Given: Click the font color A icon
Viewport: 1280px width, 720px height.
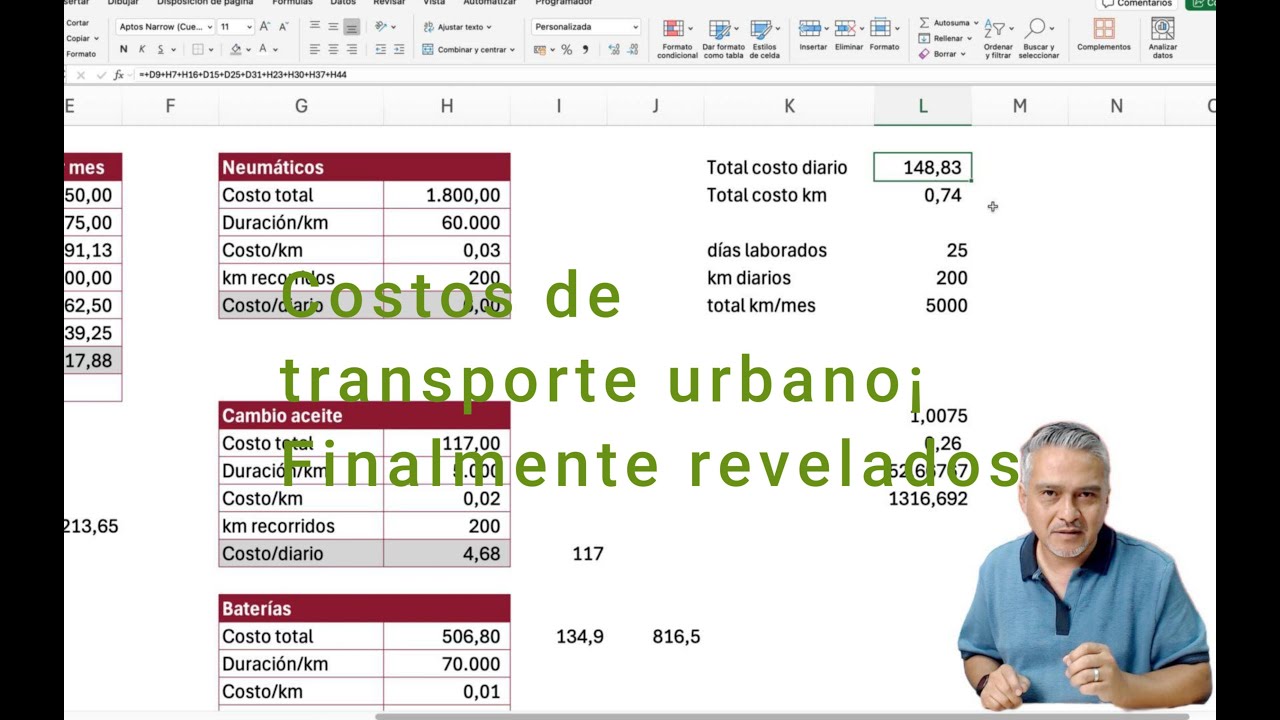Looking at the screenshot, I should pyautogui.click(x=264, y=49).
